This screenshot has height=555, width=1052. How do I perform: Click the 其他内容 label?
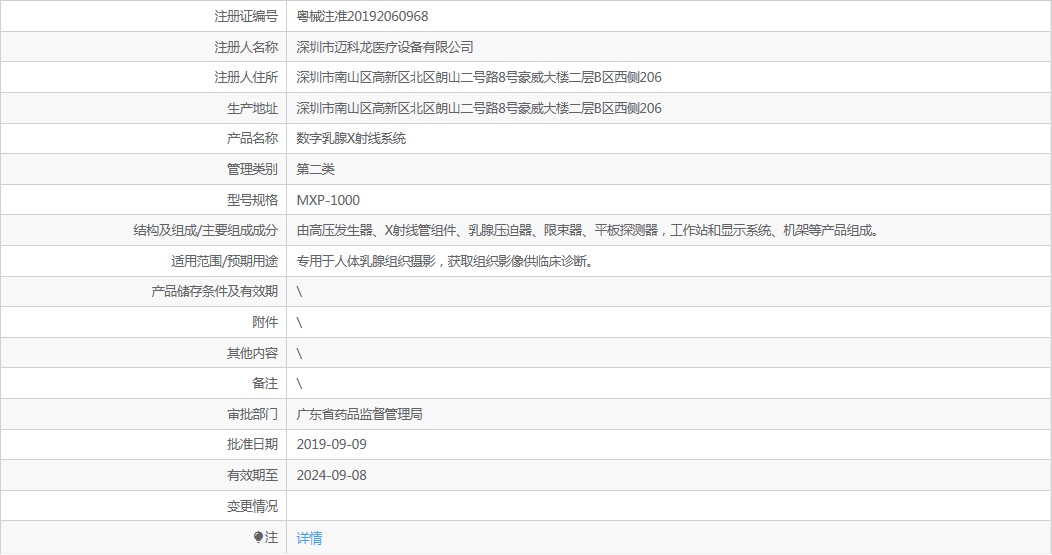point(252,353)
